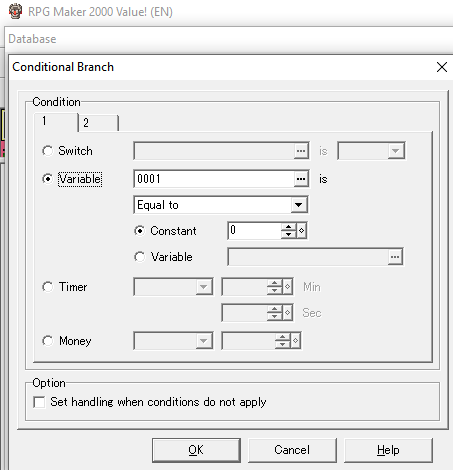Select the Timer condition radio button

(x=47, y=287)
